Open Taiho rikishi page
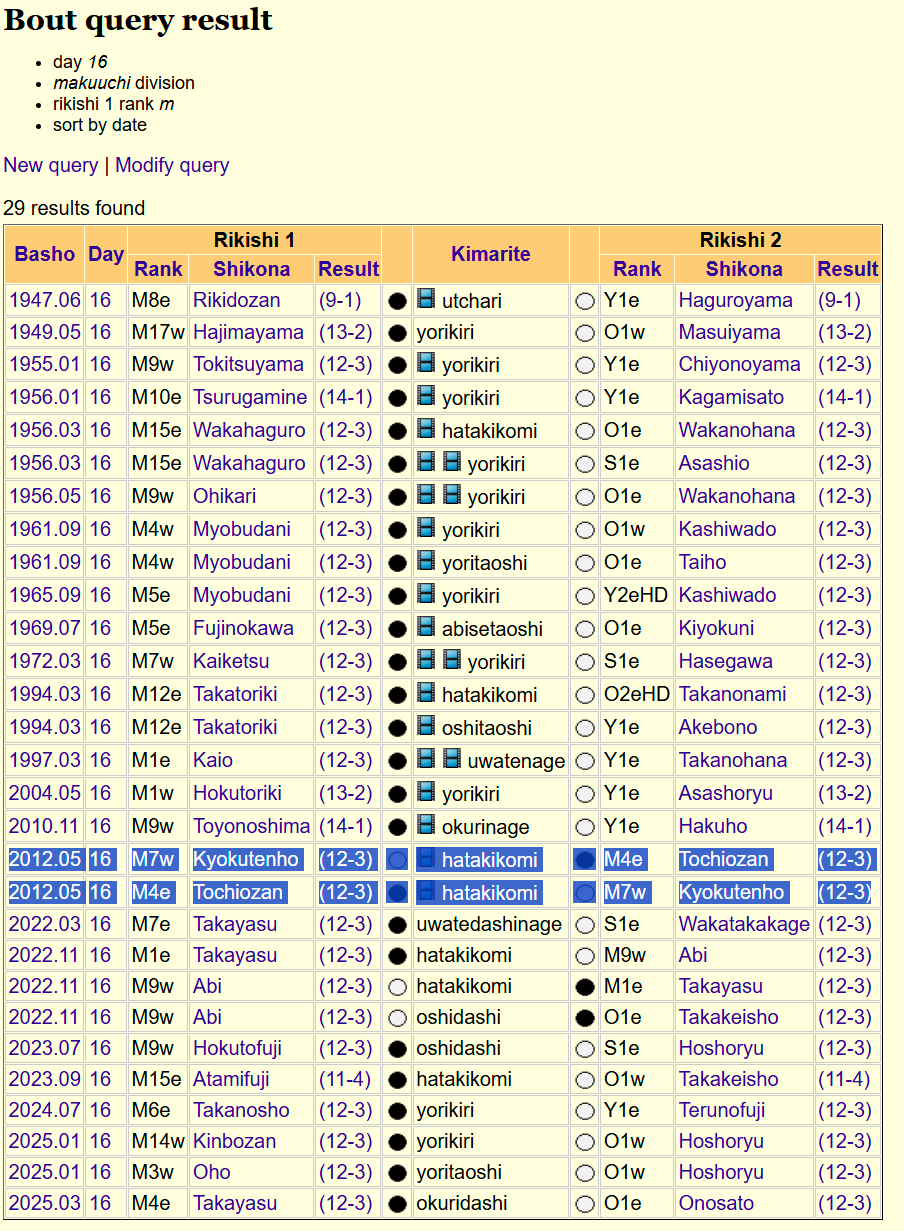This screenshot has width=904, height=1231. (x=703, y=562)
